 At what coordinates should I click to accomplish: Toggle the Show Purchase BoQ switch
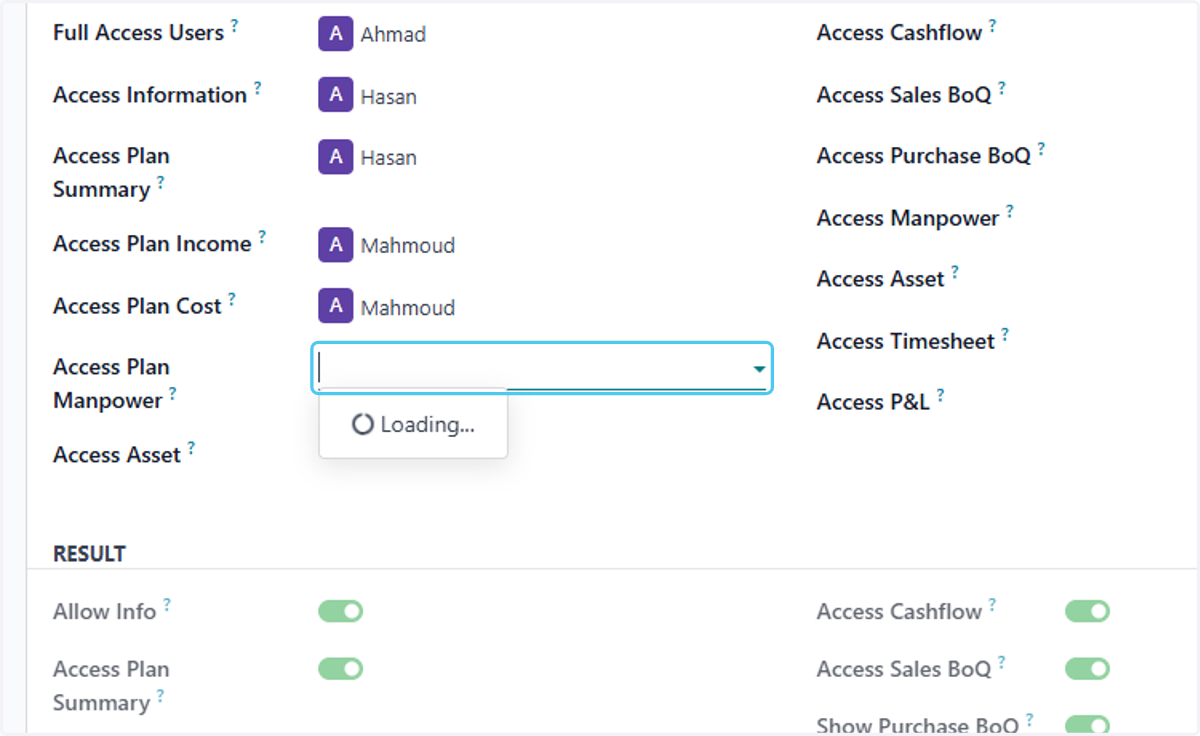(x=1088, y=725)
